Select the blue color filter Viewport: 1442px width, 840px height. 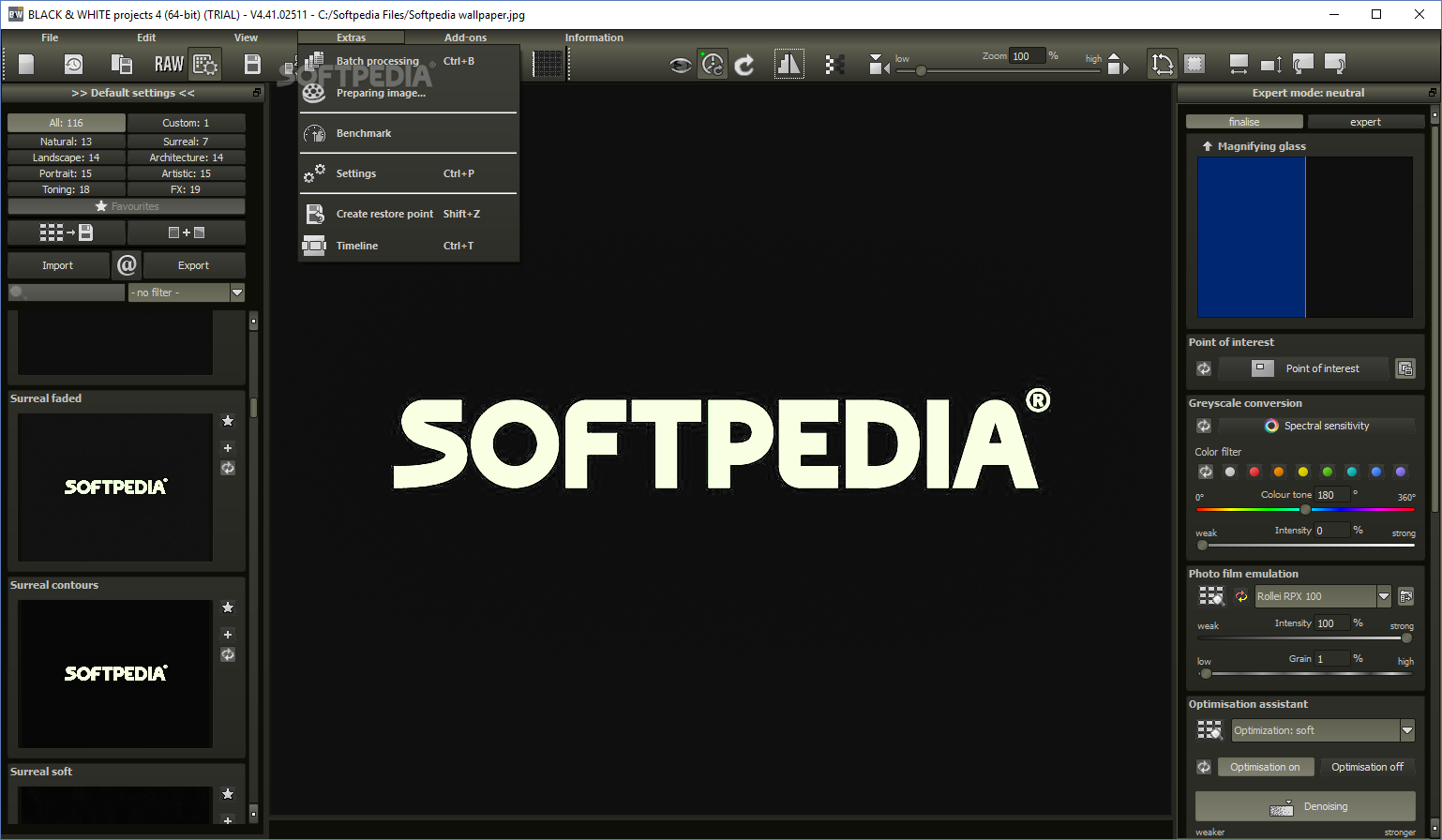coord(1376,472)
